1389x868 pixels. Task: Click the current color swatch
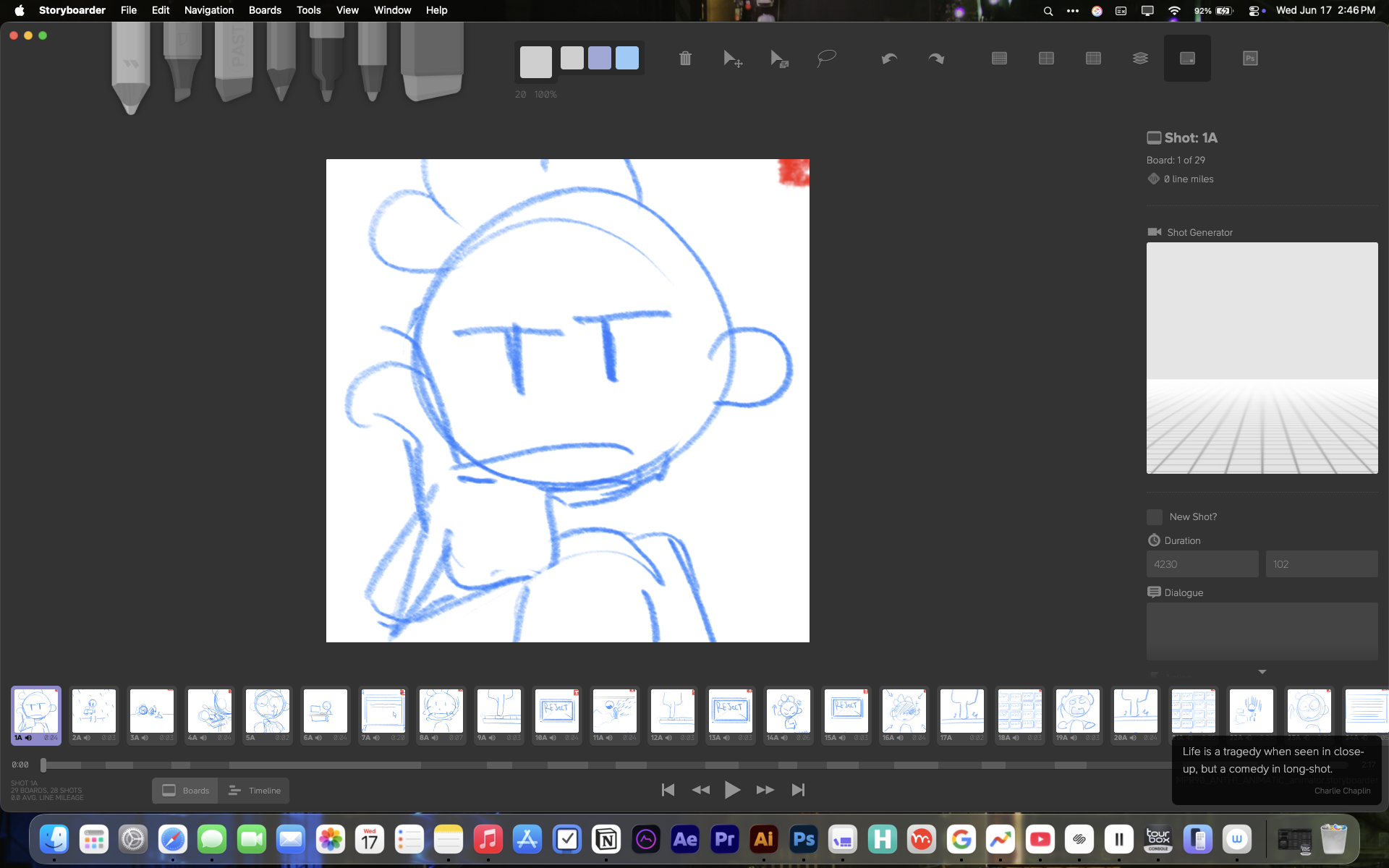point(536,62)
